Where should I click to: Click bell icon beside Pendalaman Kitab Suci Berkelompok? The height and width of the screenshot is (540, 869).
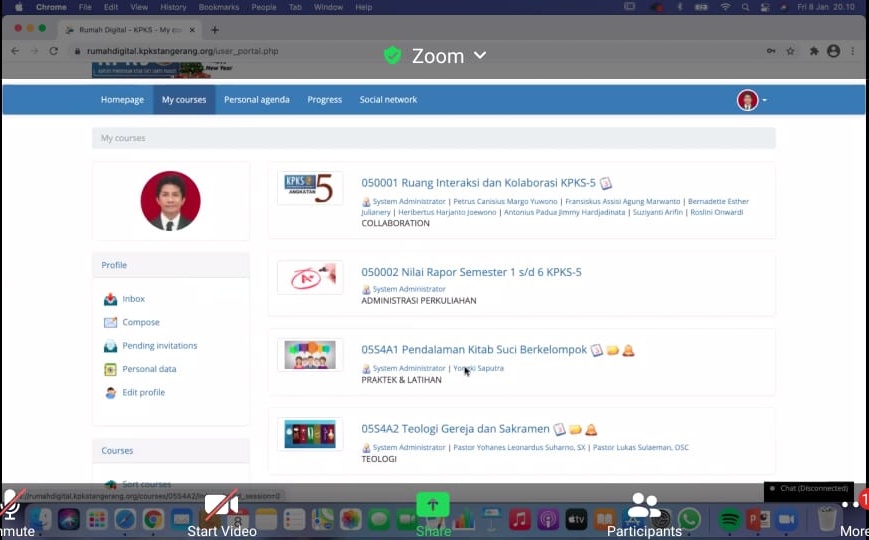tap(628, 350)
